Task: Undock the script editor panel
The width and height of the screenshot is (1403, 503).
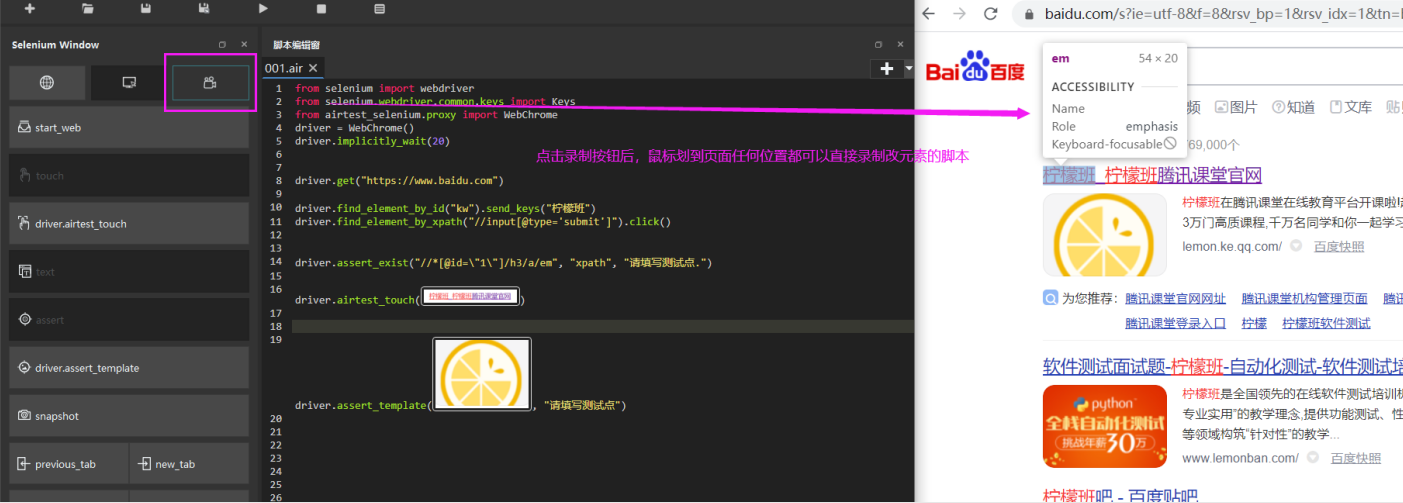Action: tap(878, 45)
